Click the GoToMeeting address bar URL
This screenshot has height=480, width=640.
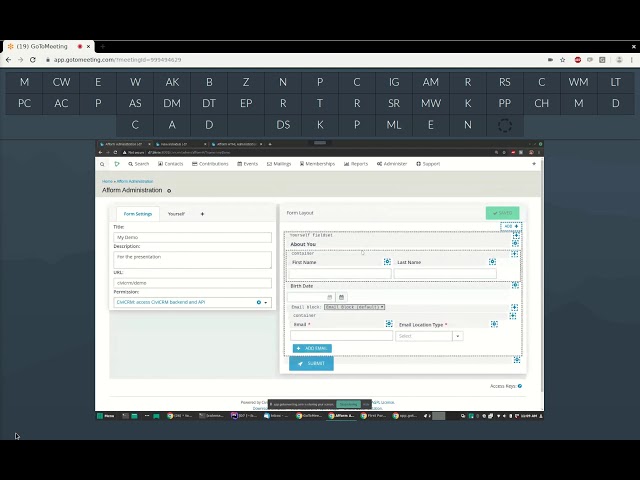pyautogui.click(x=118, y=60)
